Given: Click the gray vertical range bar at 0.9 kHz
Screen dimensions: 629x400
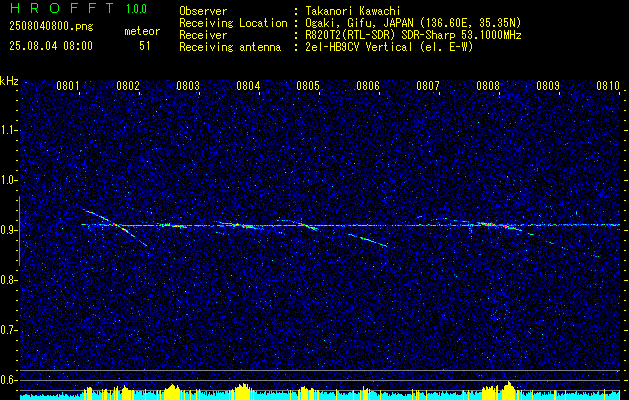Looking at the screenshot, I should point(20,231).
